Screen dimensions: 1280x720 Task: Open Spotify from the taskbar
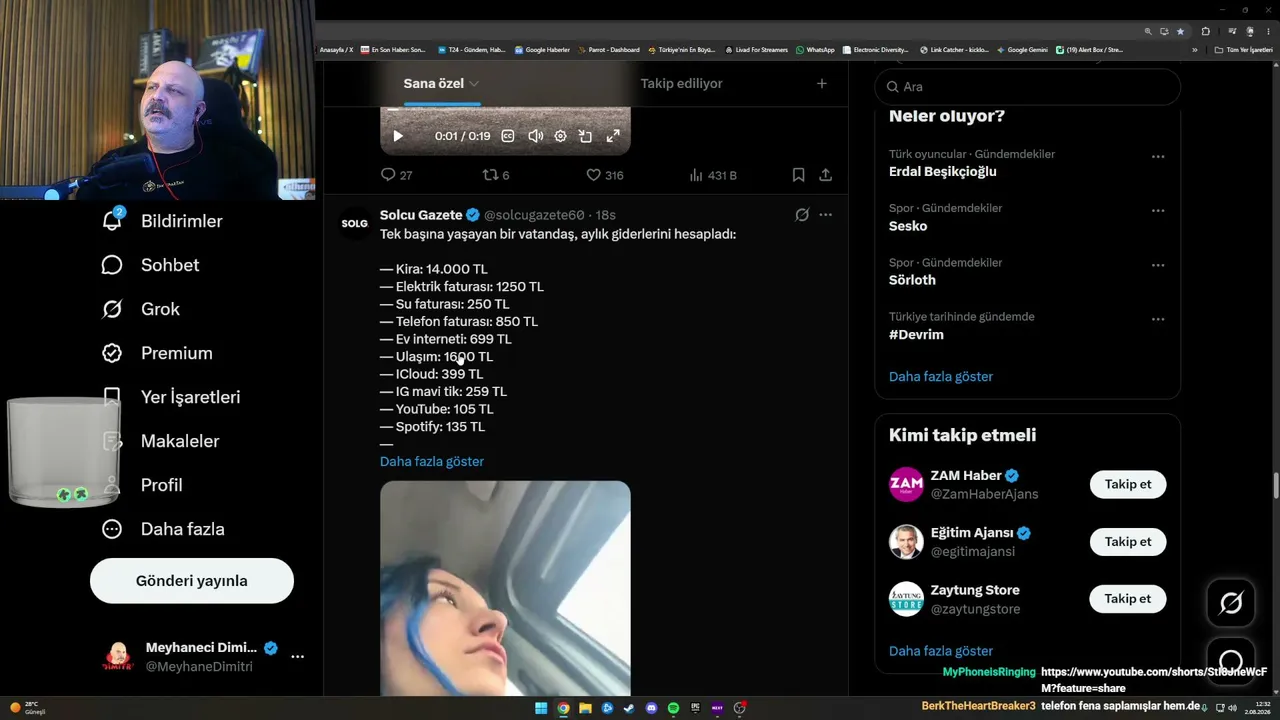[x=673, y=708]
